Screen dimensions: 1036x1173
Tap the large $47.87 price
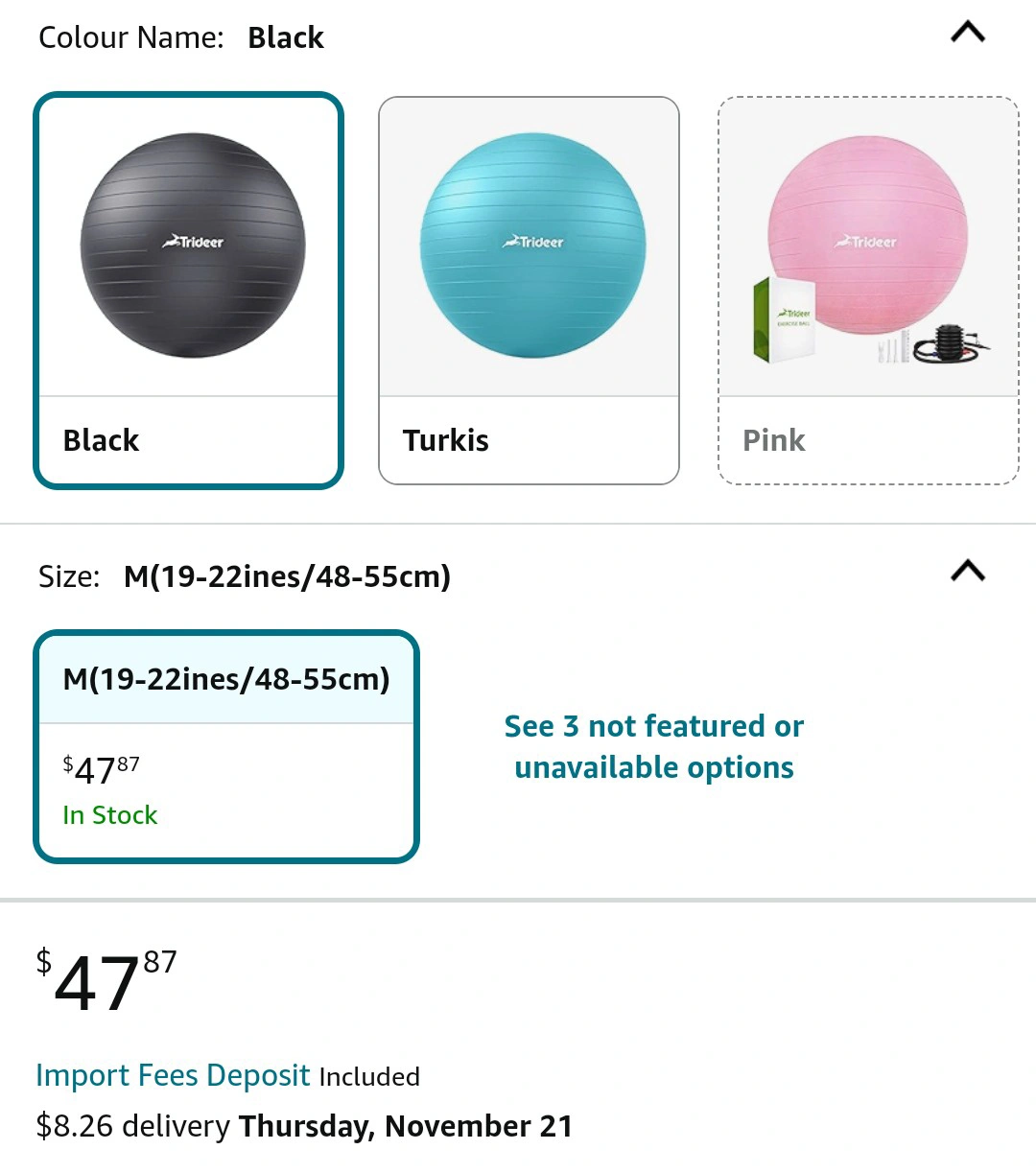[106, 981]
